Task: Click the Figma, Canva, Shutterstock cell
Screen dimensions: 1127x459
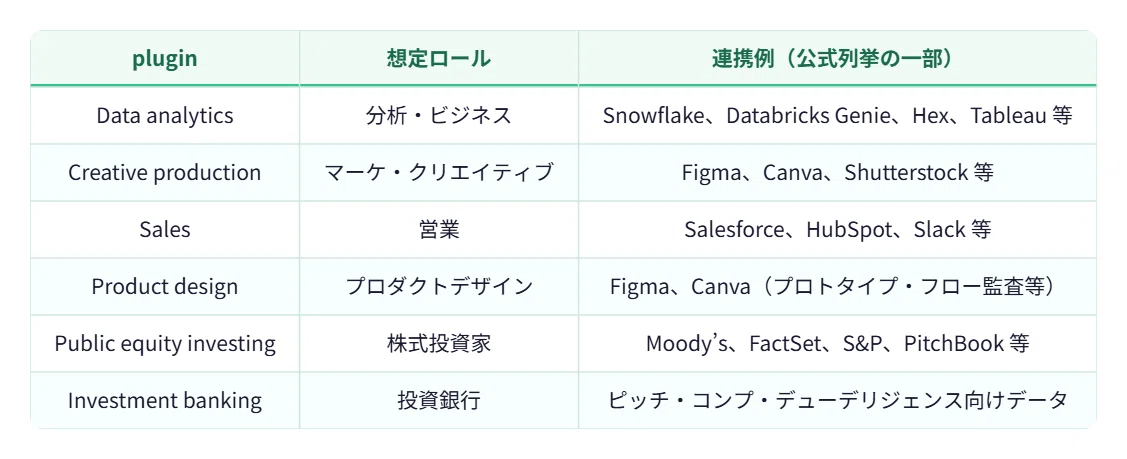Action: coord(837,172)
